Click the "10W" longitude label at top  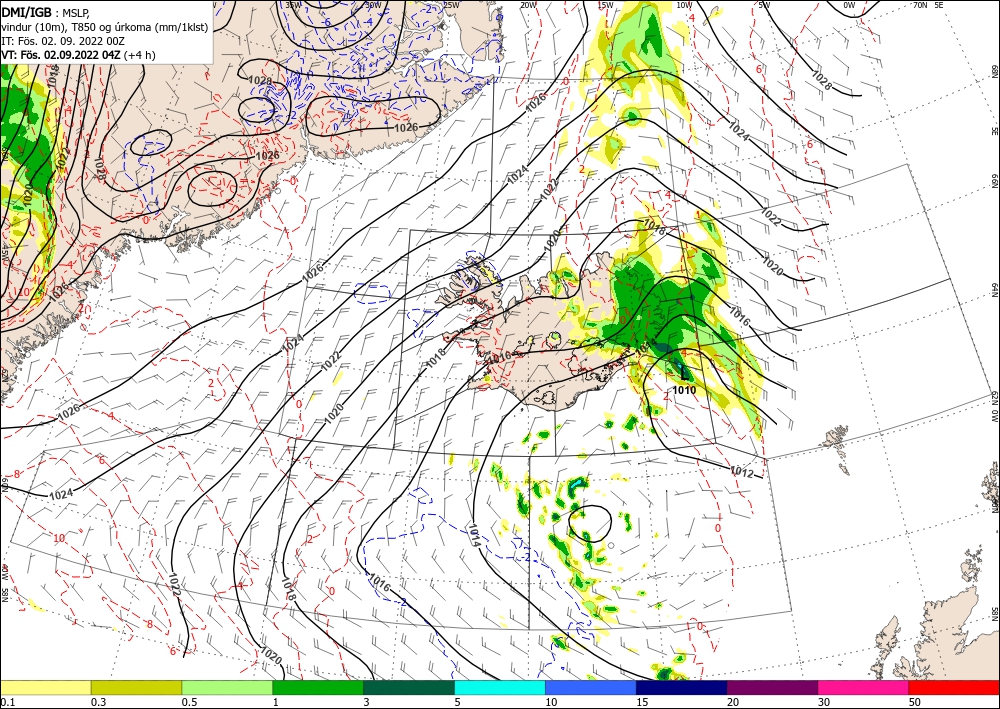pos(684,5)
